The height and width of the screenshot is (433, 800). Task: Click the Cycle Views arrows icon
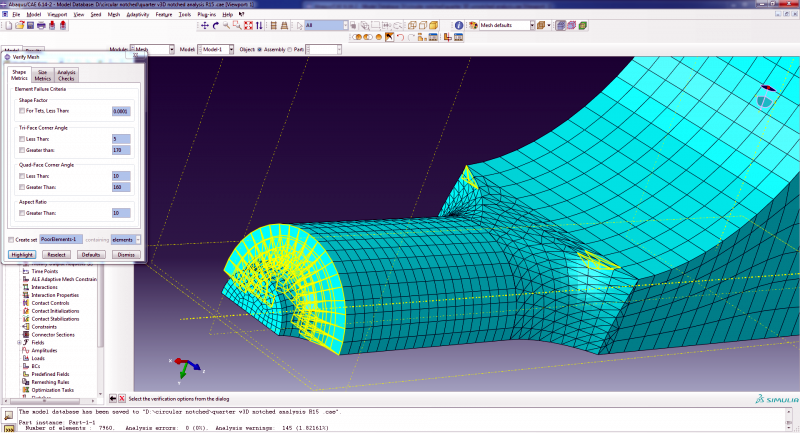(x=259, y=26)
